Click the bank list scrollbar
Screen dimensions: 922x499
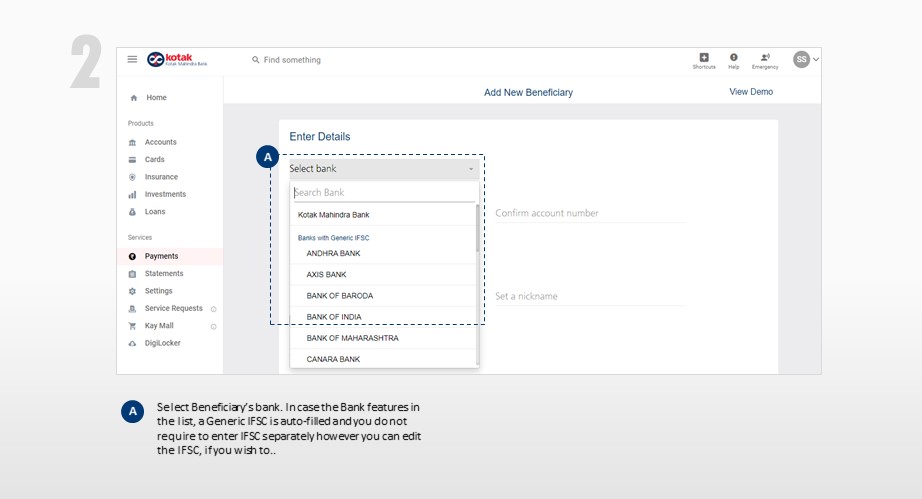click(477, 229)
